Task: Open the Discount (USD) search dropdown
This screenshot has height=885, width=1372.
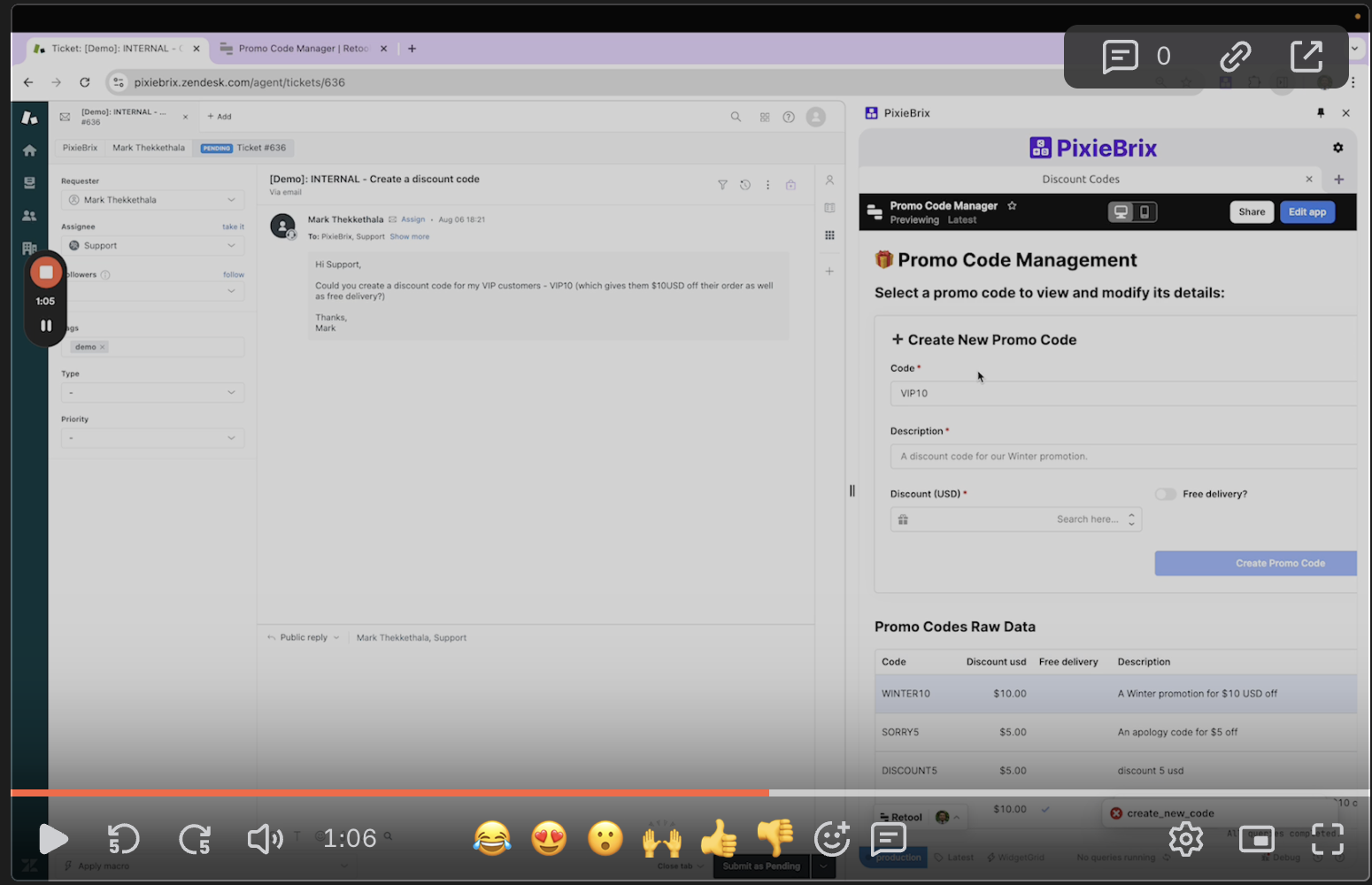Action: tap(1016, 519)
